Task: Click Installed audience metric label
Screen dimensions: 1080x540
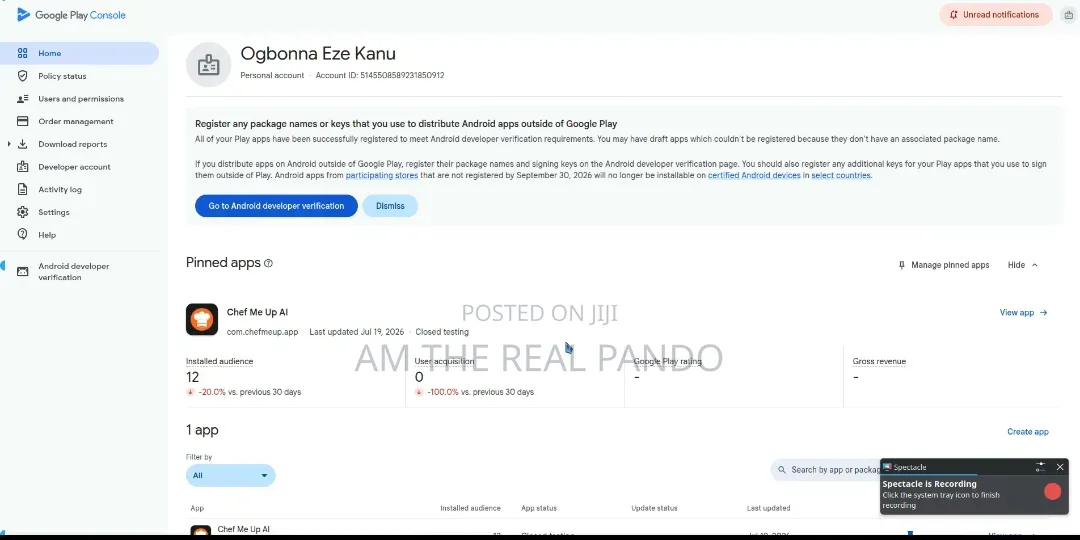Action: point(219,361)
